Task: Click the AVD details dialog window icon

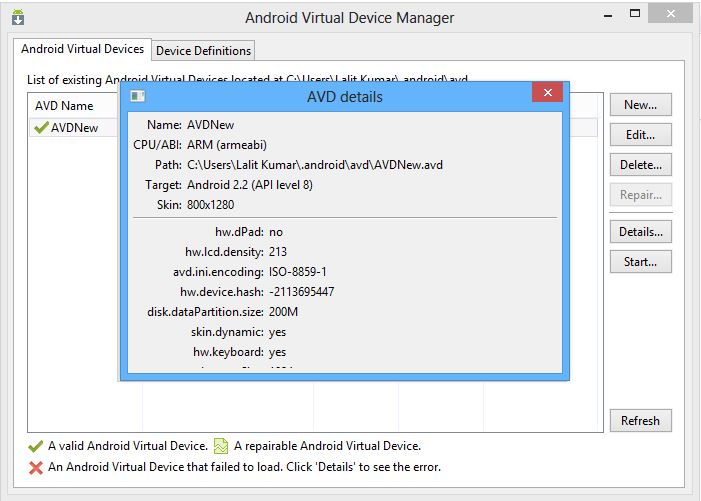Action: [x=138, y=96]
